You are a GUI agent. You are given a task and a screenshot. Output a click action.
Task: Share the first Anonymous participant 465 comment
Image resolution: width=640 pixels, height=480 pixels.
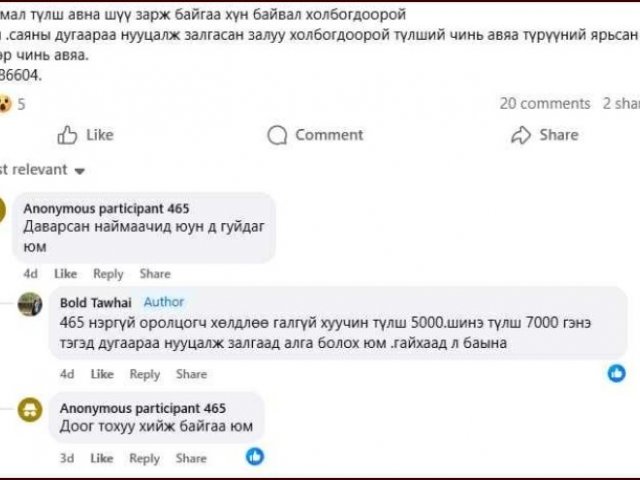coord(155,273)
